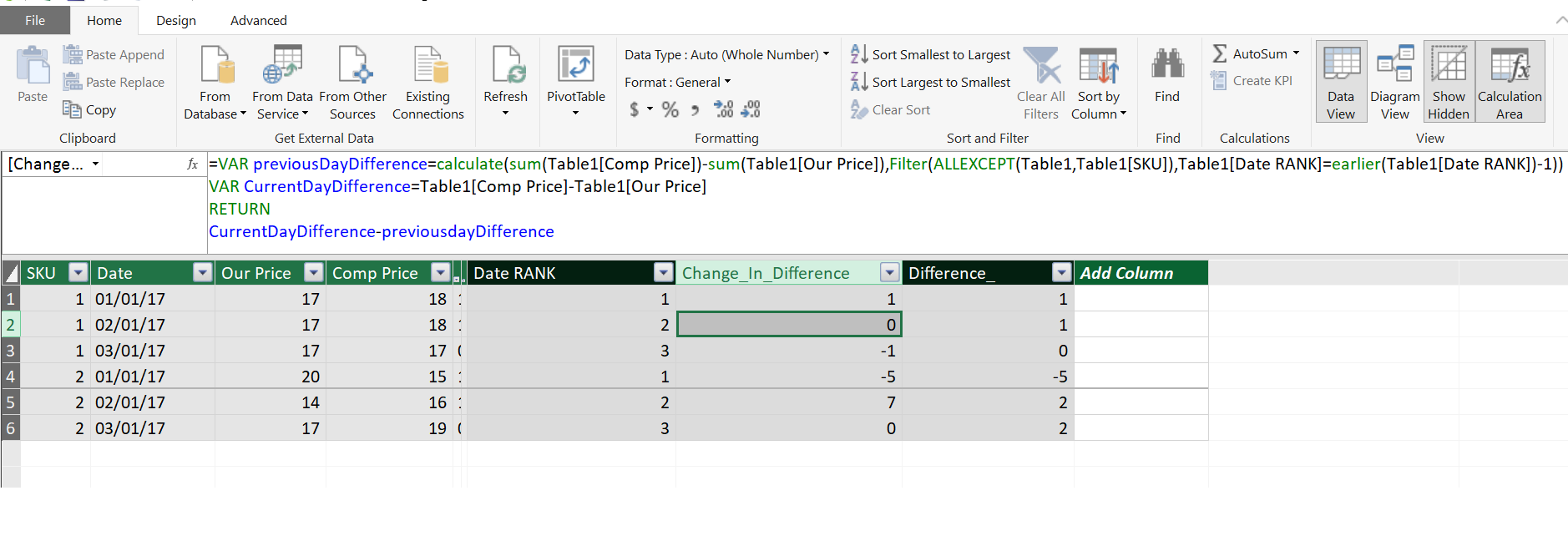Click Clear Sort

point(890,109)
